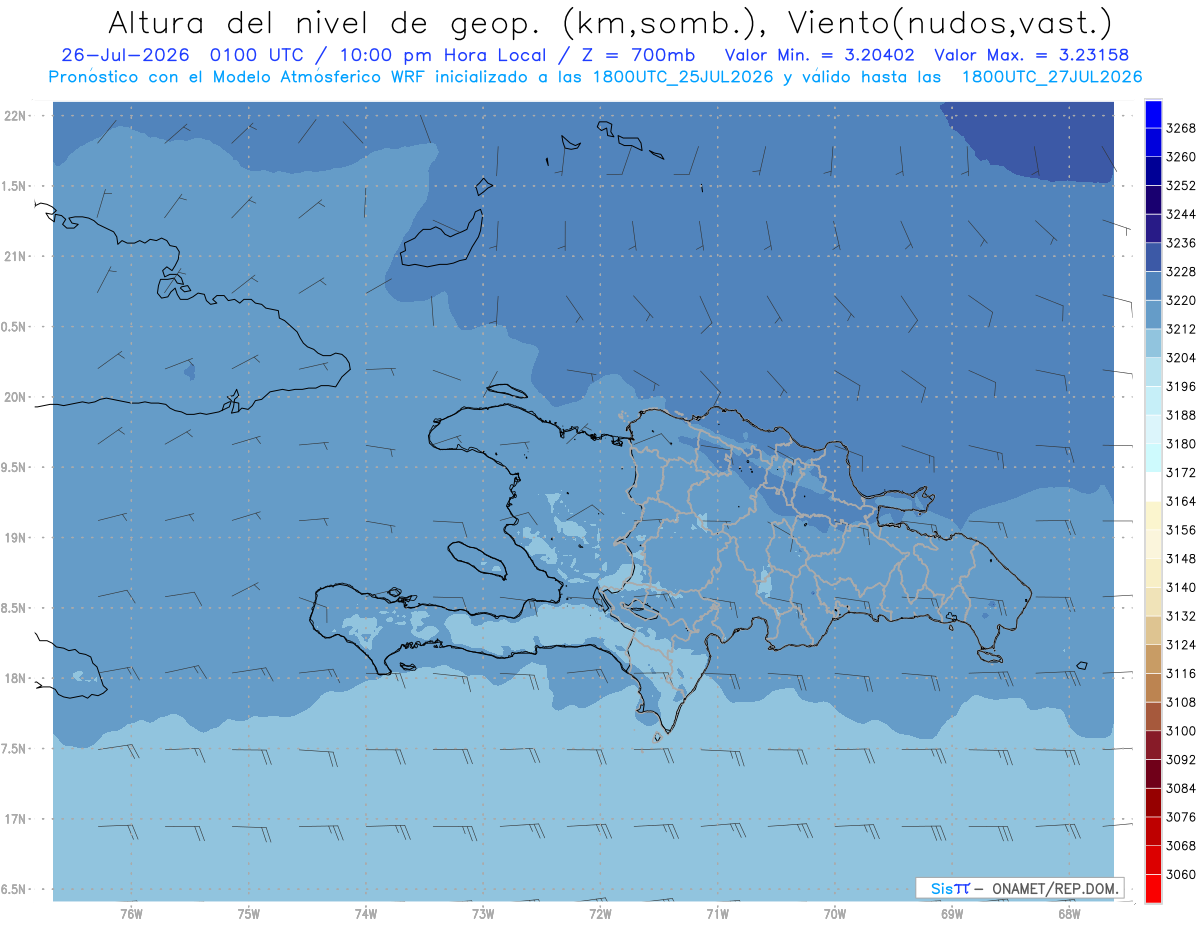Viewport: 1200px width, 927px height.
Task: Click the latitude label '17N'
Action: coord(15,819)
